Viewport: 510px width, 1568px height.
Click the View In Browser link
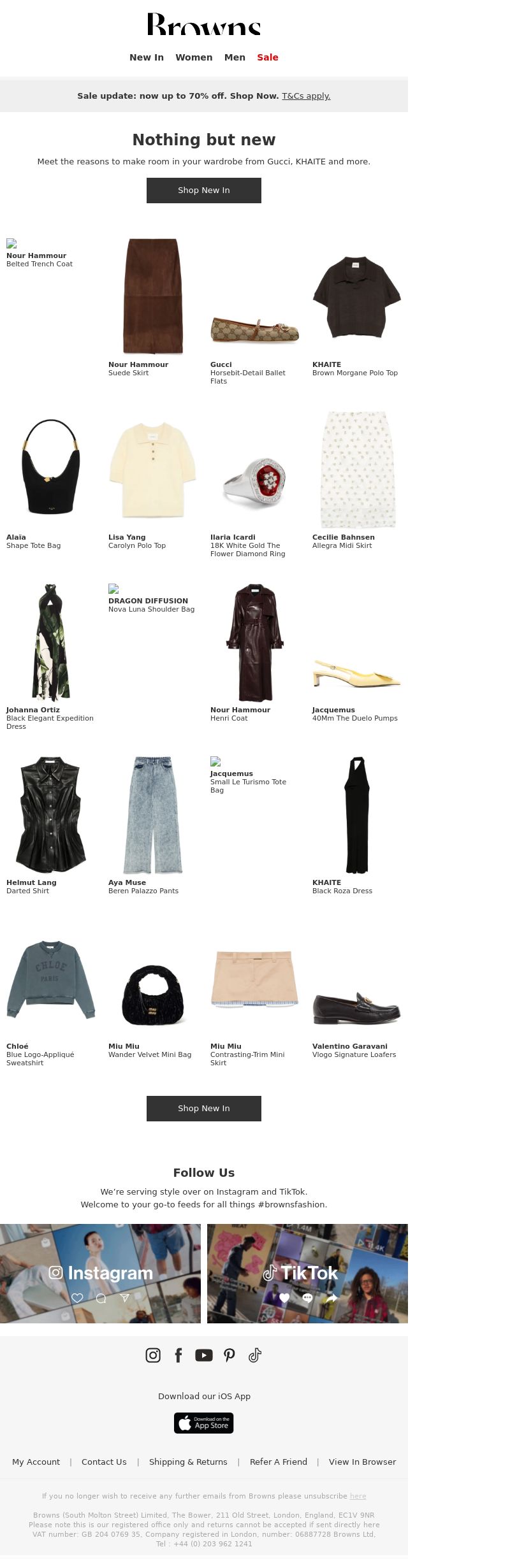click(362, 1462)
